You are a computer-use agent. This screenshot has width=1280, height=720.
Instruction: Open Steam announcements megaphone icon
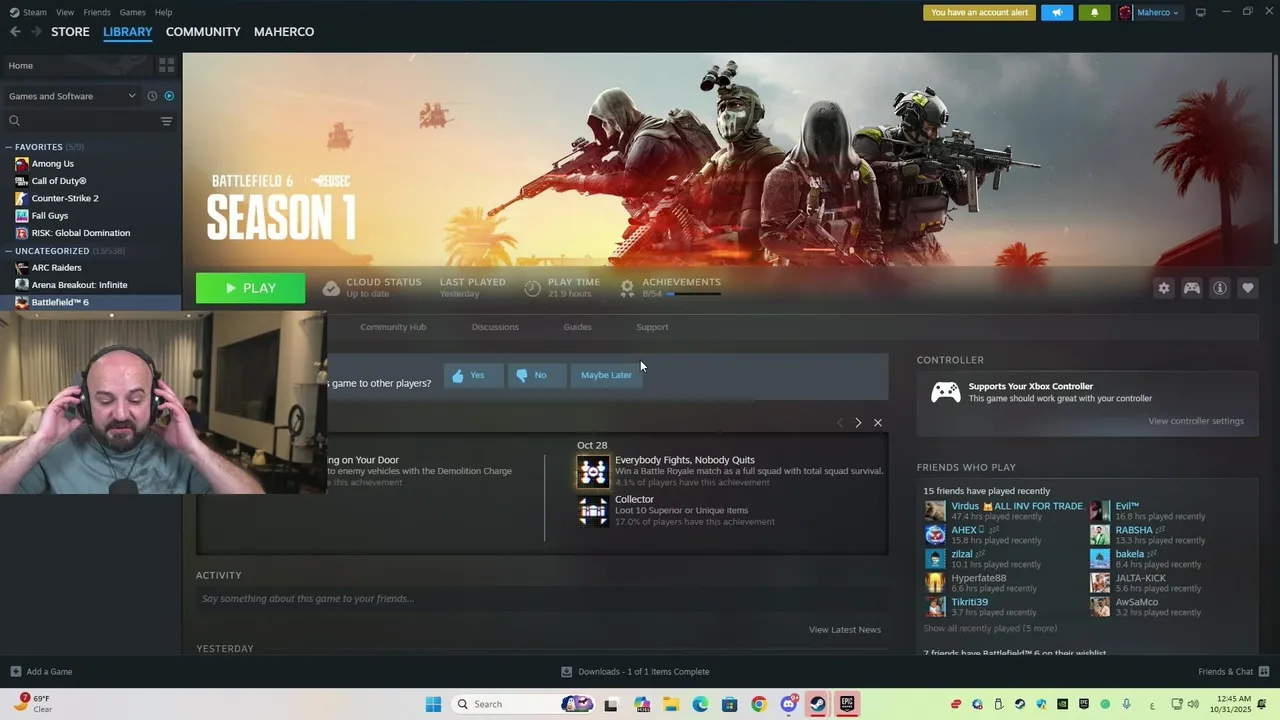tap(1057, 13)
